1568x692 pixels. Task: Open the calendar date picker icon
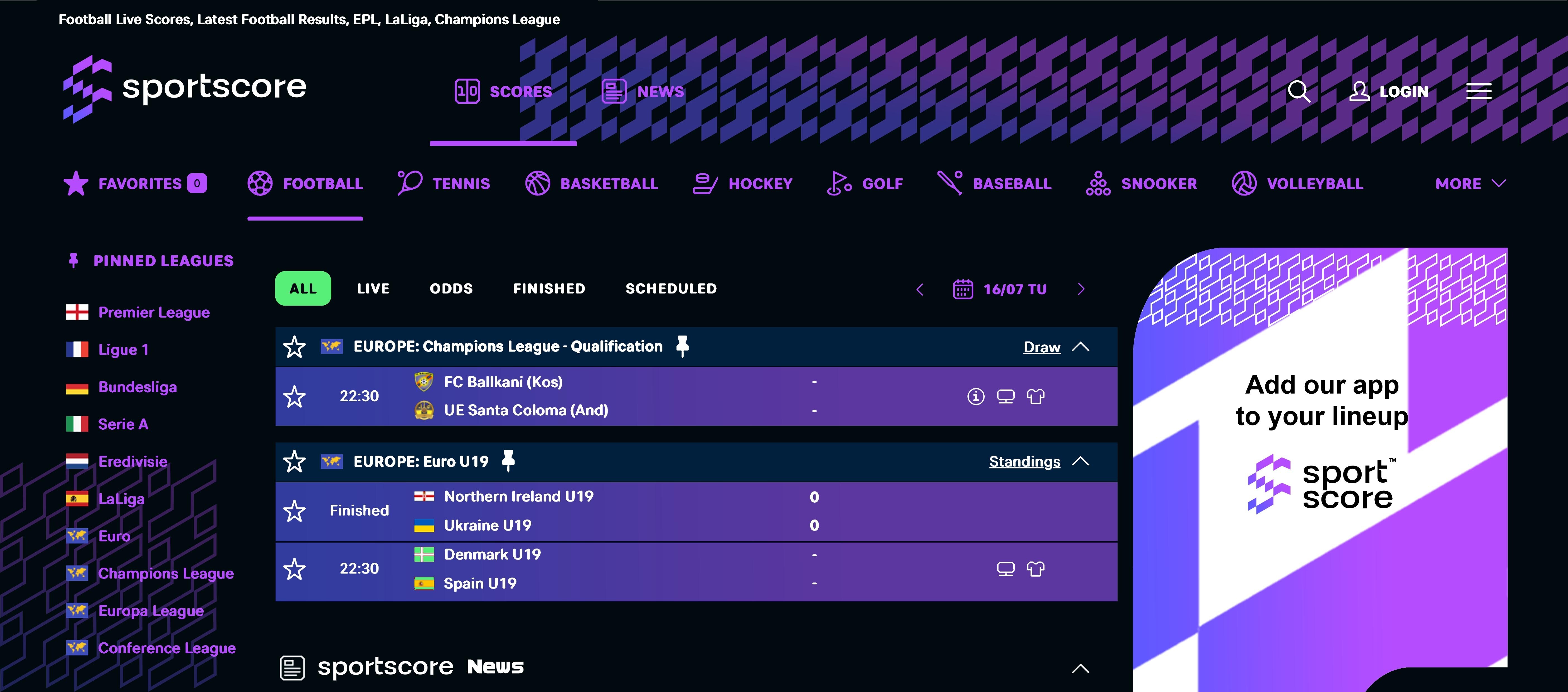tap(963, 289)
